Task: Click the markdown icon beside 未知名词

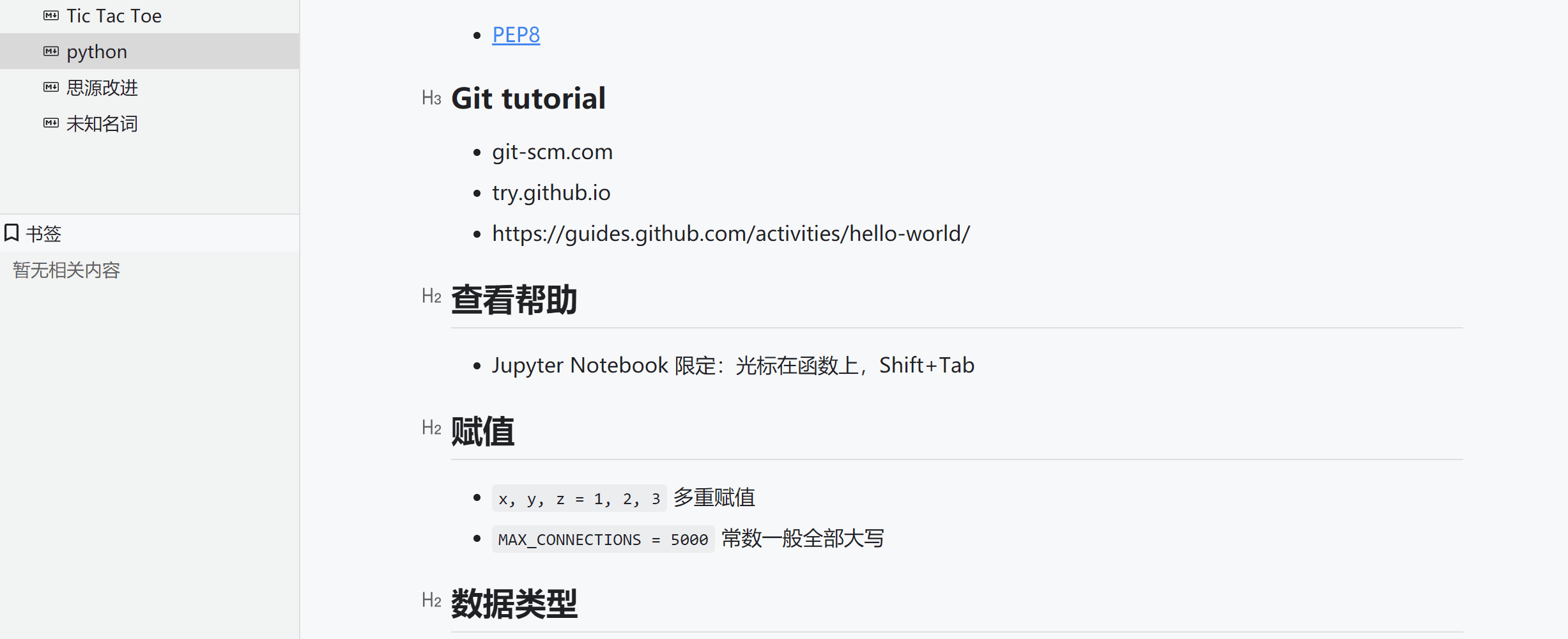Action: [x=51, y=123]
